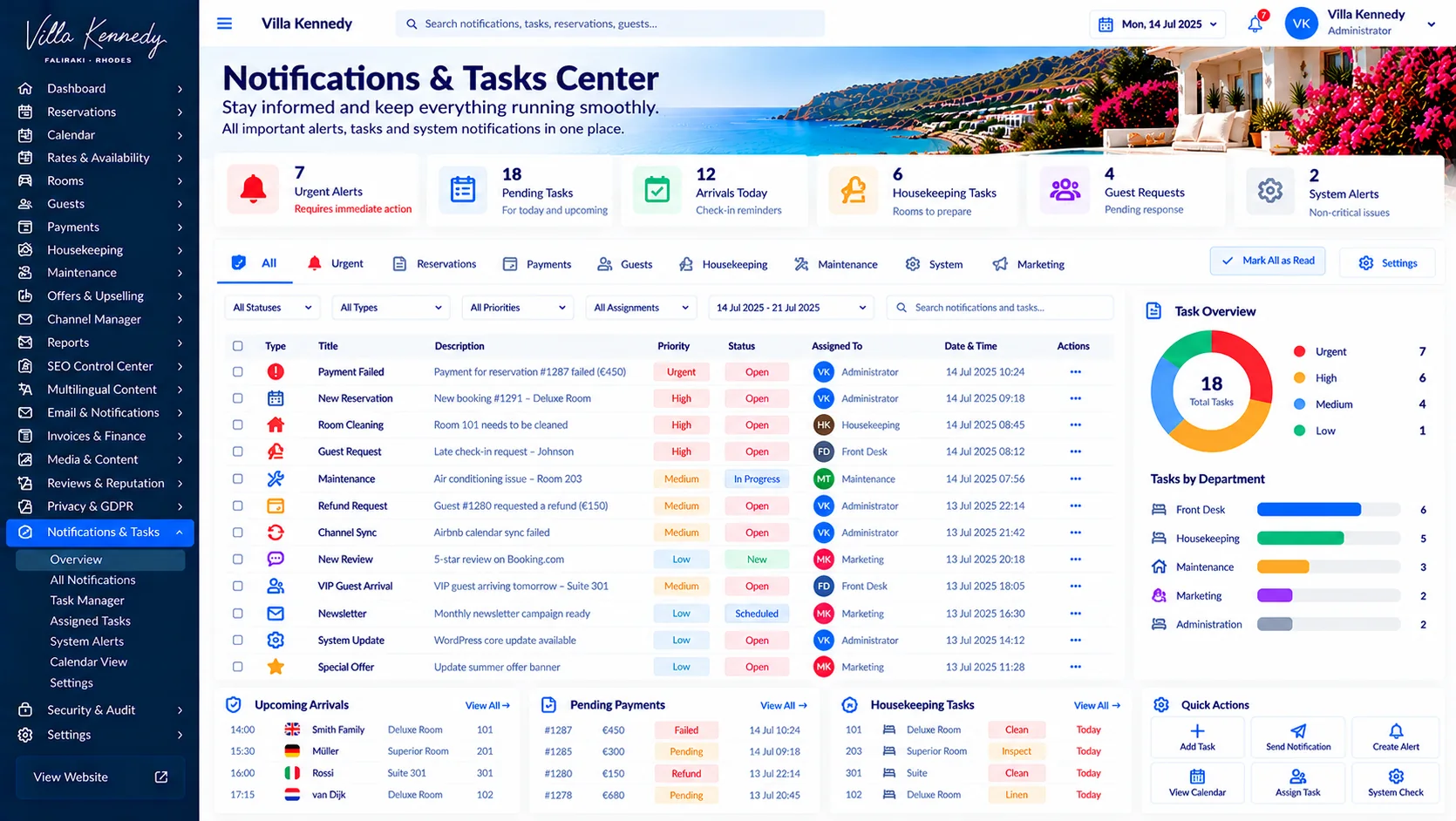The height and width of the screenshot is (821, 1456).
Task: Click the Front Desk blue progress bar
Action: pyautogui.click(x=1309, y=510)
